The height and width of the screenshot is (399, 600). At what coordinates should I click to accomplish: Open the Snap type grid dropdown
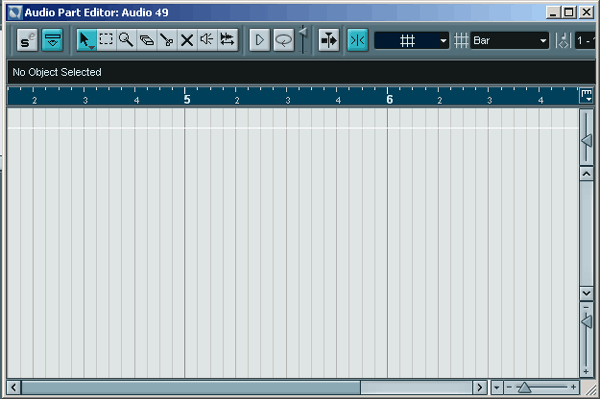click(411, 41)
